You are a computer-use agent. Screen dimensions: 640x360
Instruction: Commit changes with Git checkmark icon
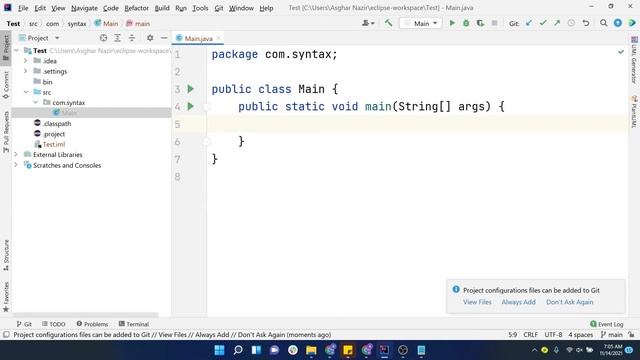point(543,23)
